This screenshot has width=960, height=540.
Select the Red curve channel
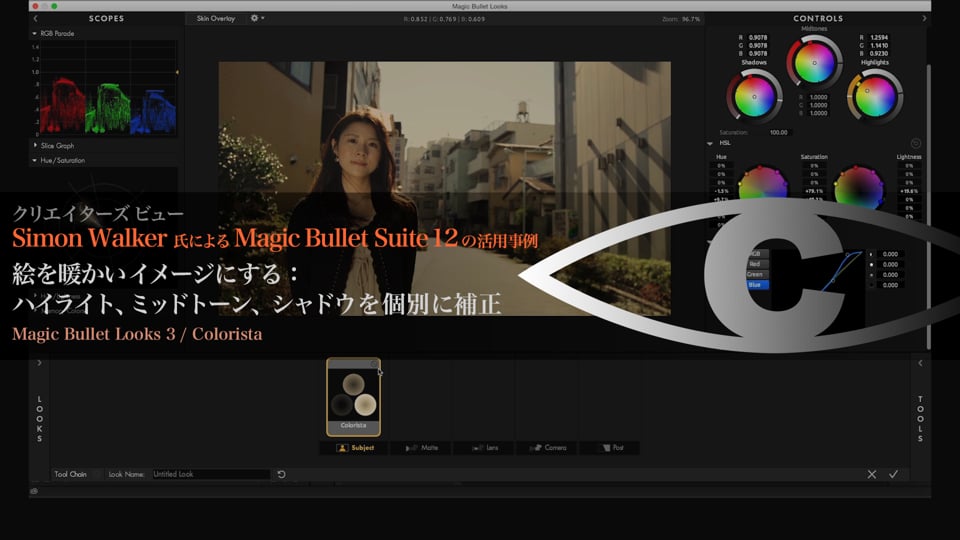click(x=755, y=264)
